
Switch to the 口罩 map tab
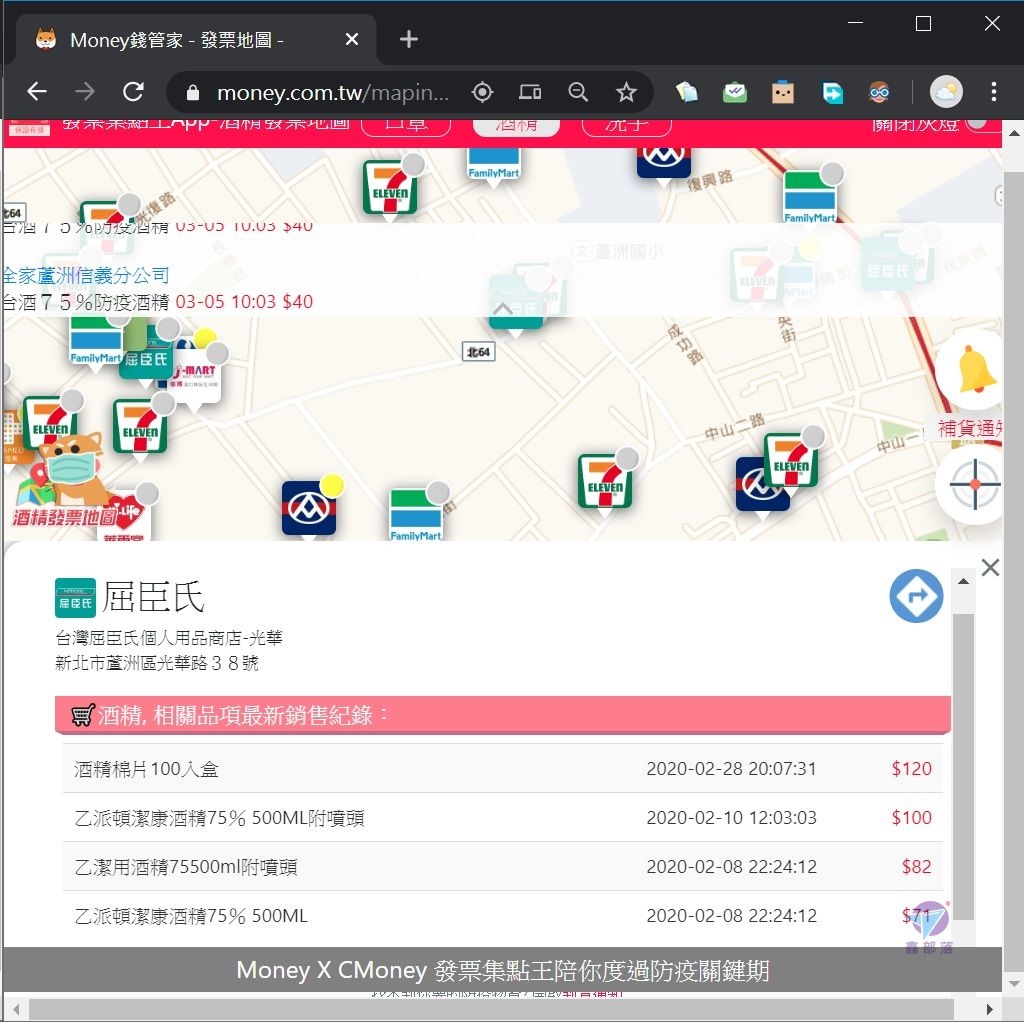point(406,125)
